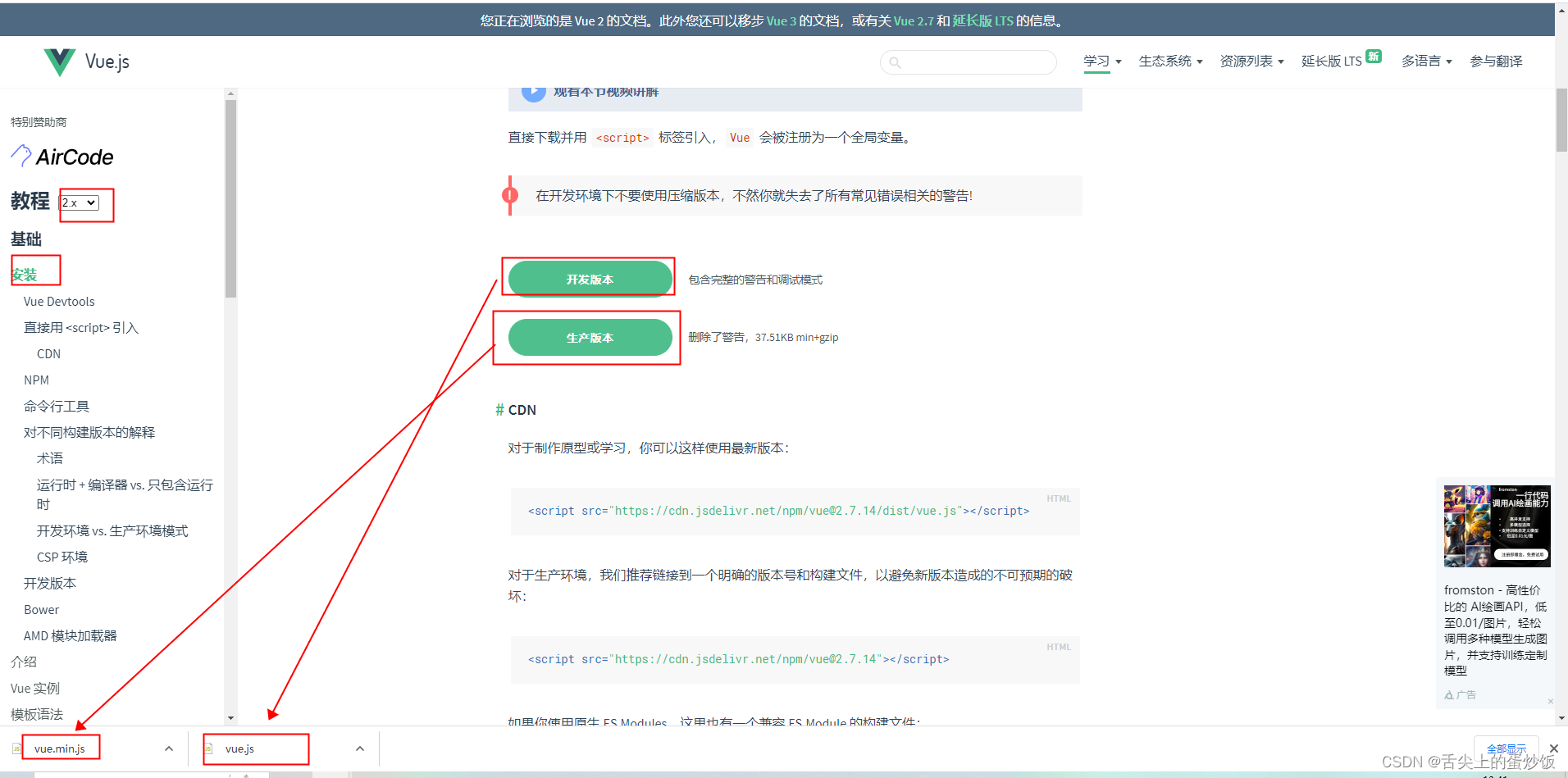Open the version 2.x dropdown
Screen dimensions: 1568x778
[x=80, y=202]
